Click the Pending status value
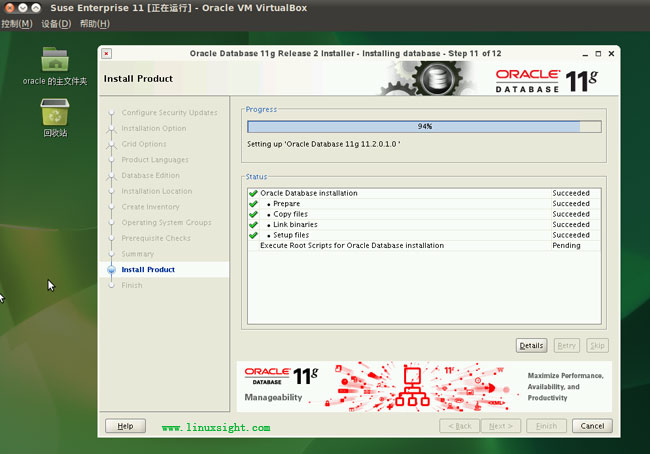The image size is (650, 454). (566, 245)
